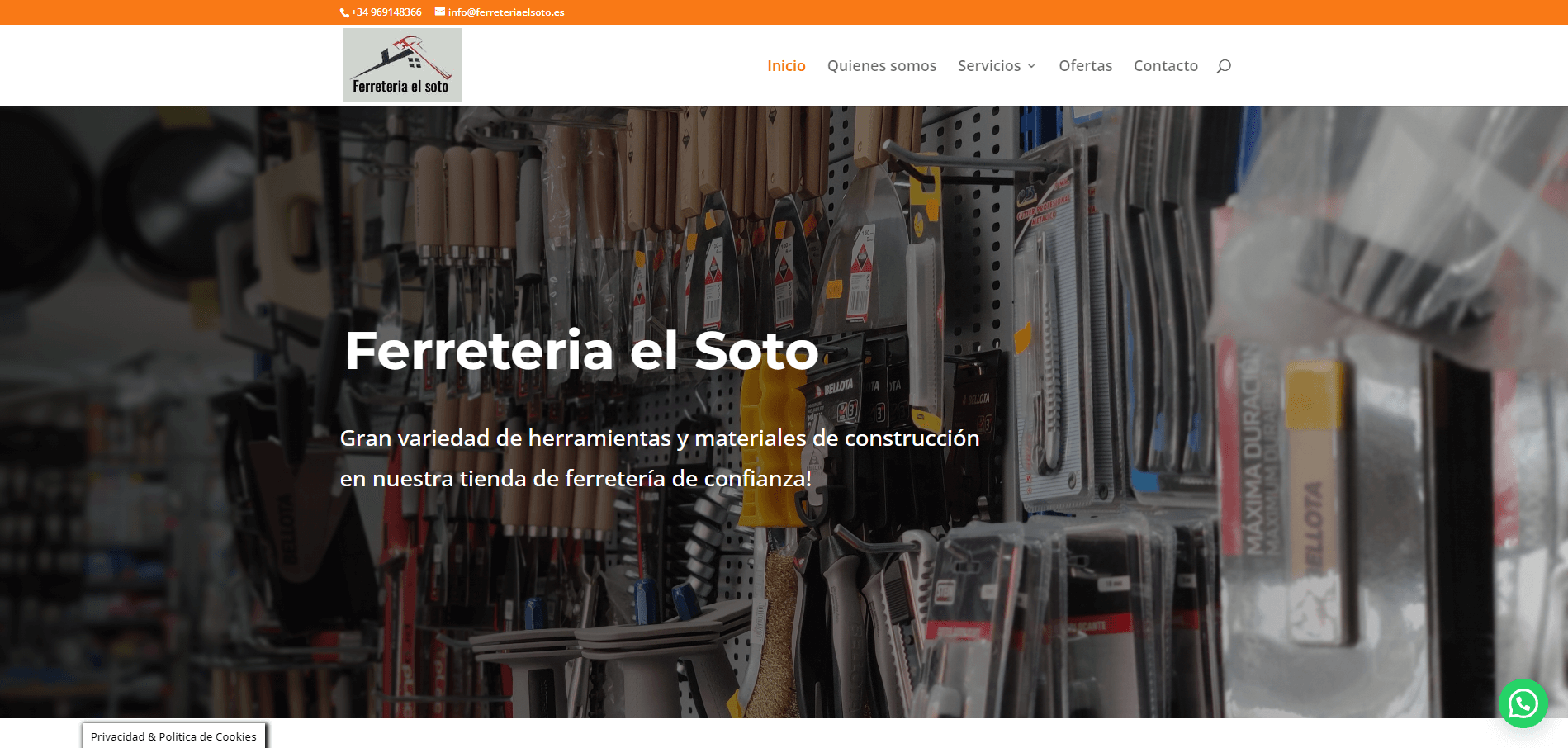Screen dimensions: 1568x748
Task: Click the envelope email icon
Action: (x=440, y=12)
